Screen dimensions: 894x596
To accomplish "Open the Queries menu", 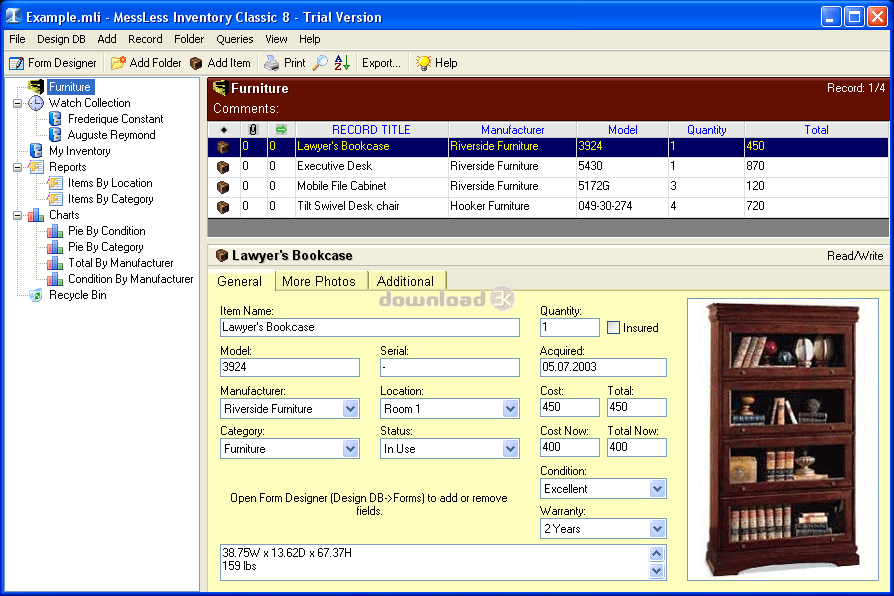I will (x=235, y=39).
